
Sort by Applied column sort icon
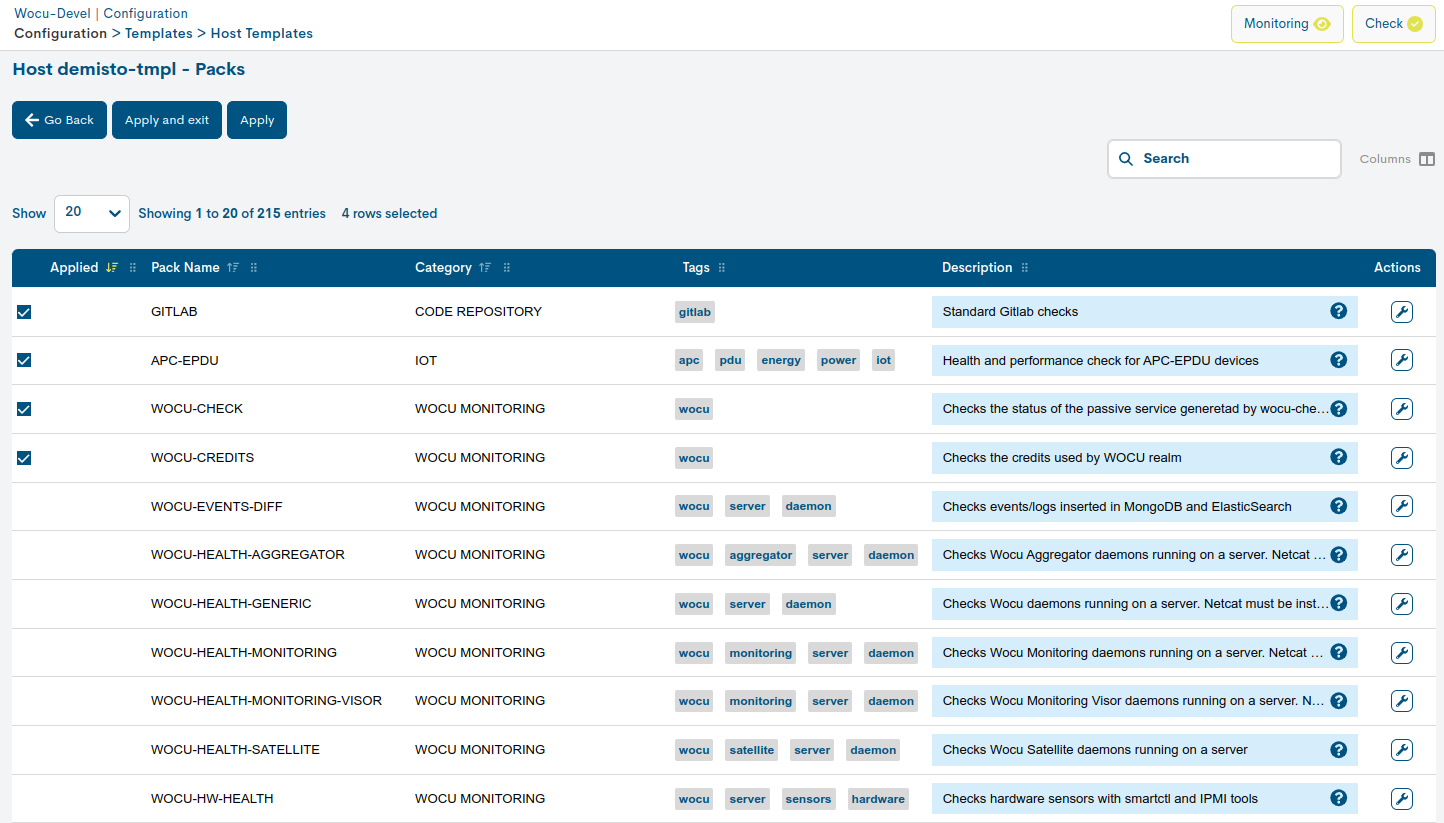point(112,268)
